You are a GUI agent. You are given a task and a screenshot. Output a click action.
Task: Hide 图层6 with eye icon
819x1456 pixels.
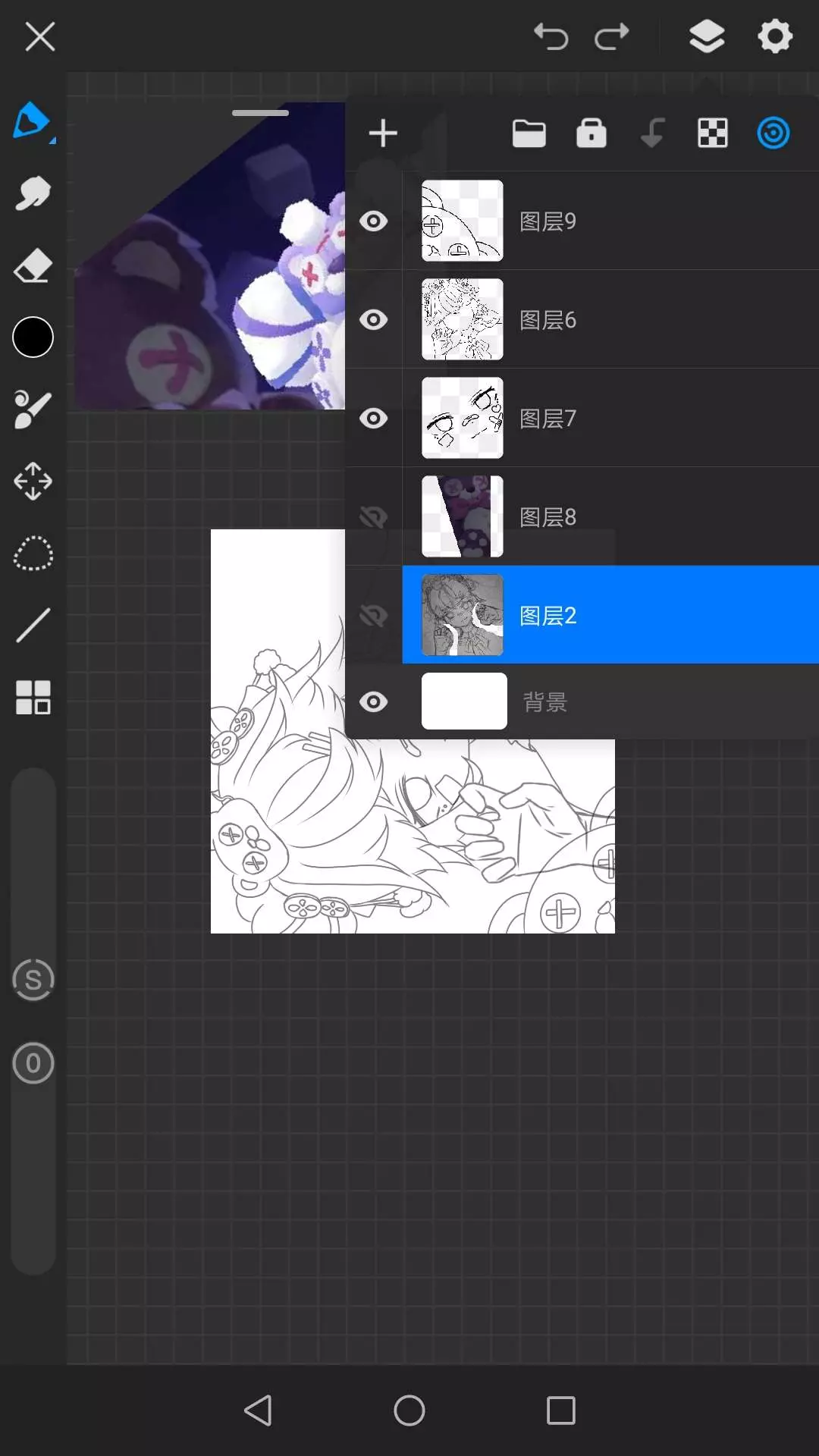373,319
